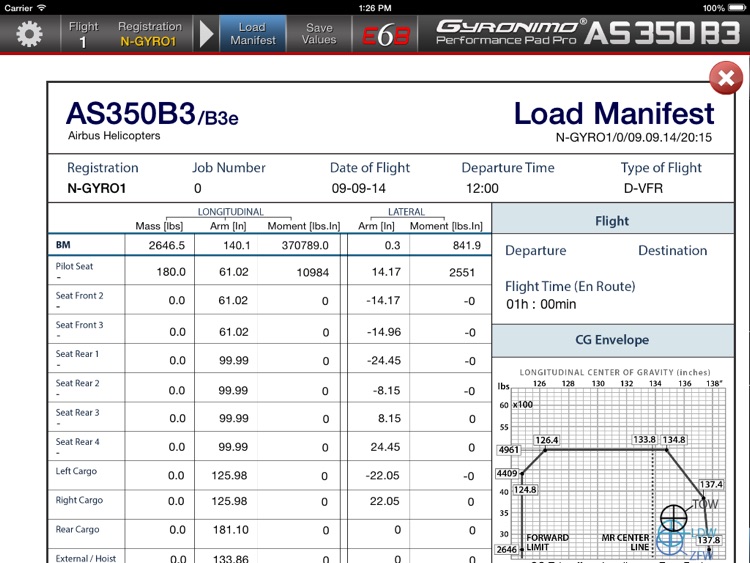
Task: Open settings via the gear icon
Action: coord(29,34)
